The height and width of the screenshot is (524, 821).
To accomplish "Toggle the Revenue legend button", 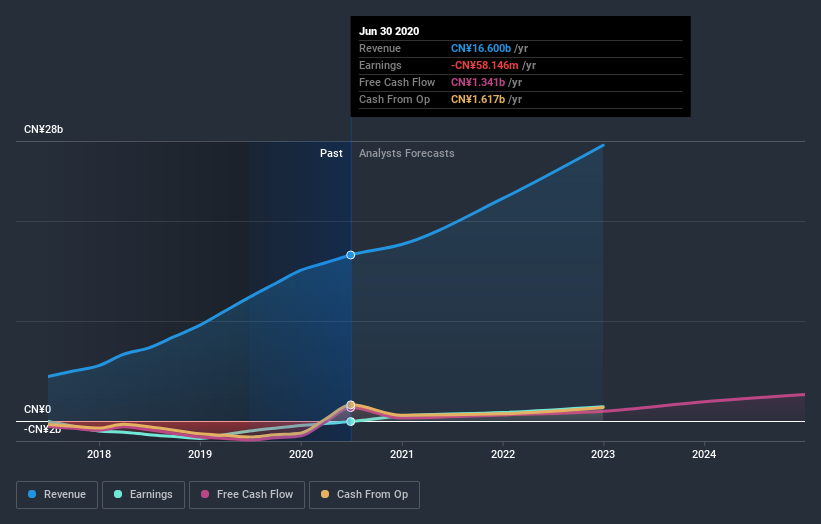I will 57,495.
